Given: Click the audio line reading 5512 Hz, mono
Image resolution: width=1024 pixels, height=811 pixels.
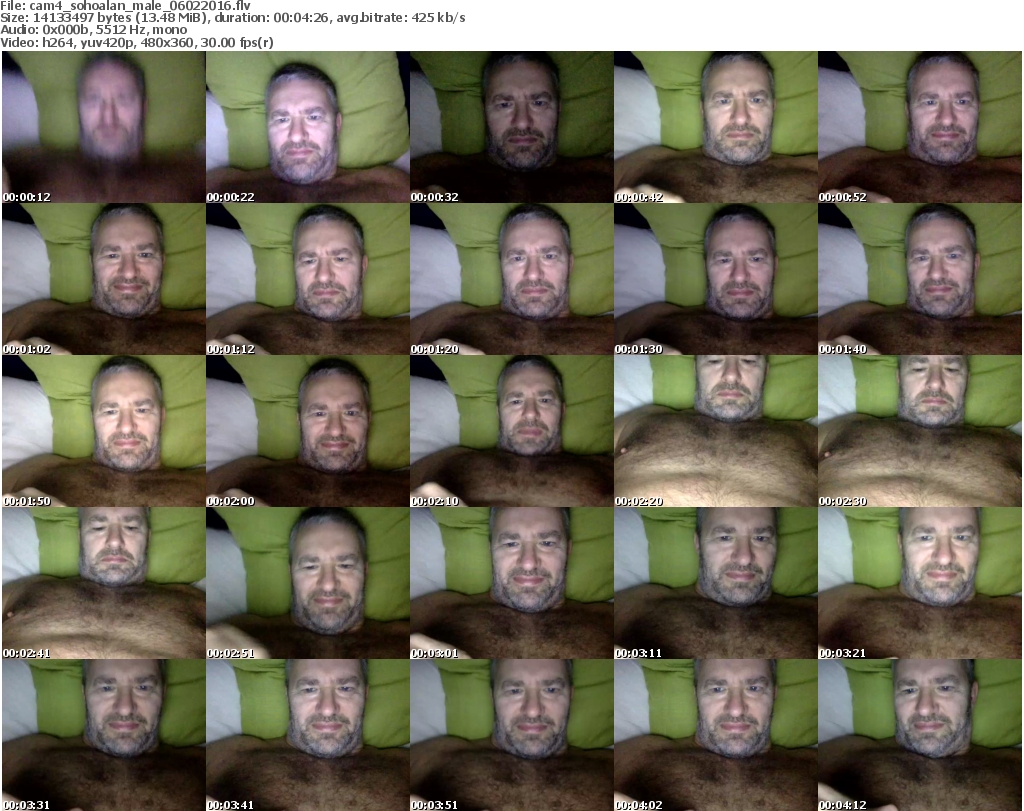Looking at the screenshot, I should 93,30.
